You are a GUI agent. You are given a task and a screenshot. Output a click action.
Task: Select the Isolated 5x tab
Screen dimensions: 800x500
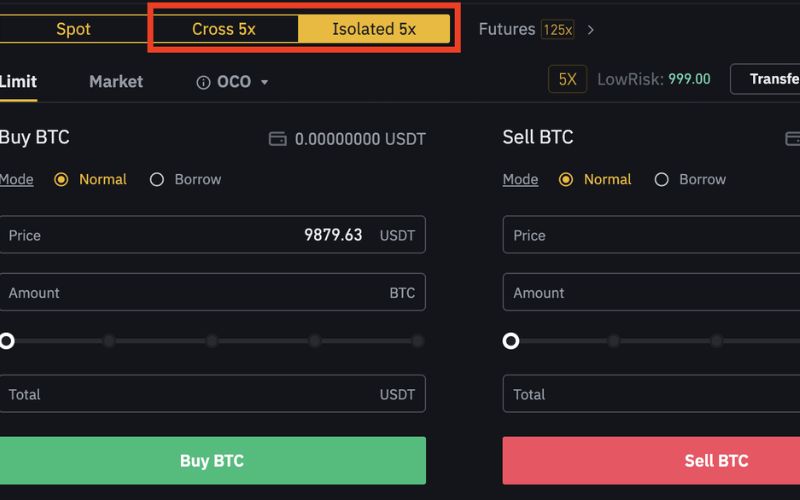tap(374, 29)
